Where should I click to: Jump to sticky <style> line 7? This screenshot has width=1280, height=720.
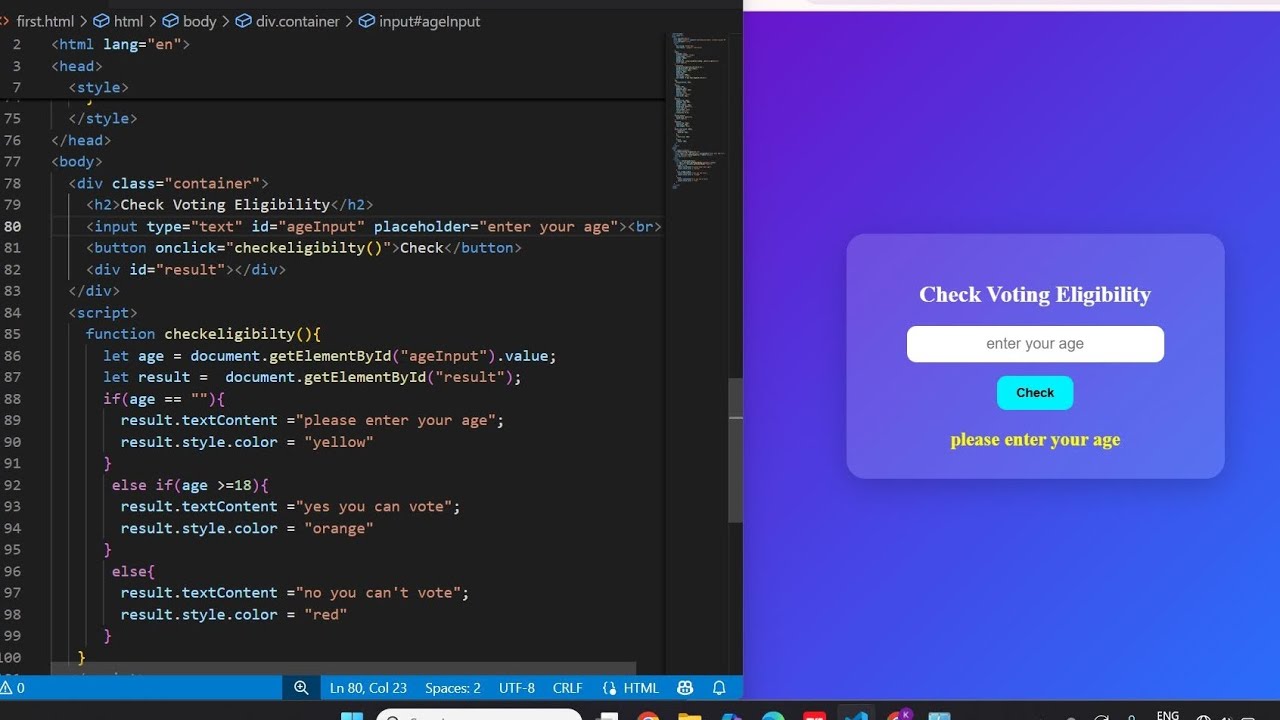[x=98, y=88]
